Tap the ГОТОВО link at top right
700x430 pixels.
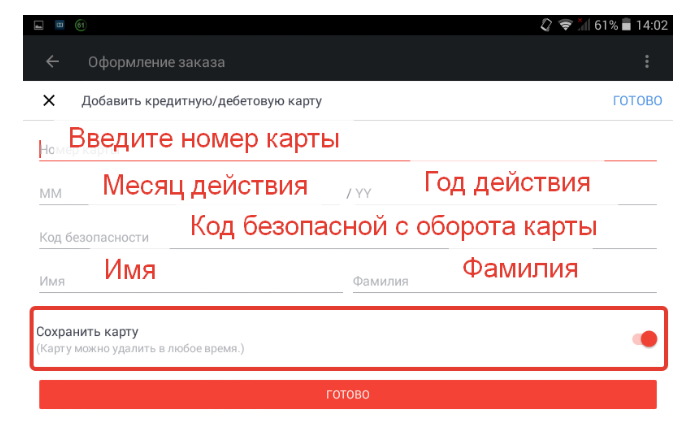point(637,101)
